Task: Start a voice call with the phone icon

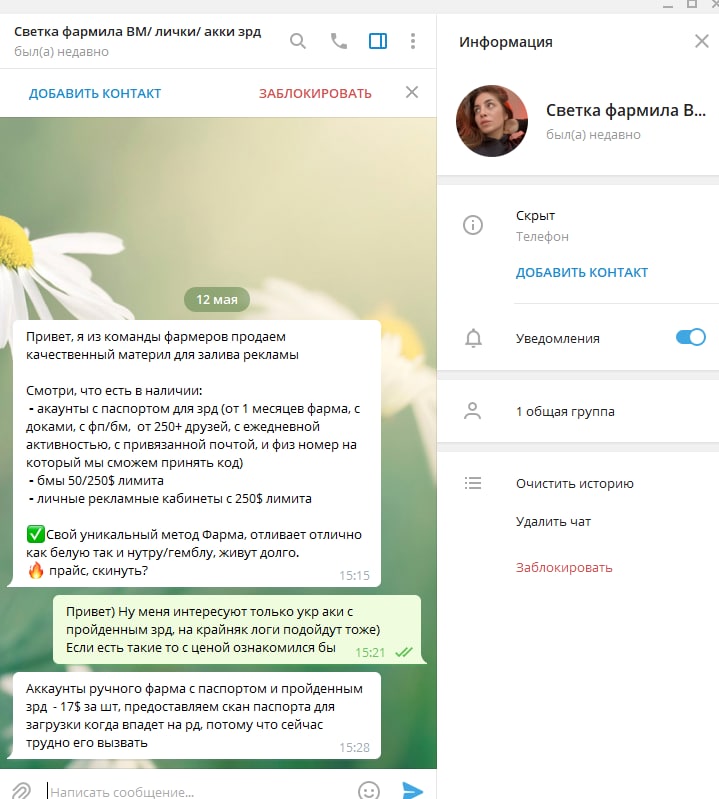Action: tap(339, 41)
